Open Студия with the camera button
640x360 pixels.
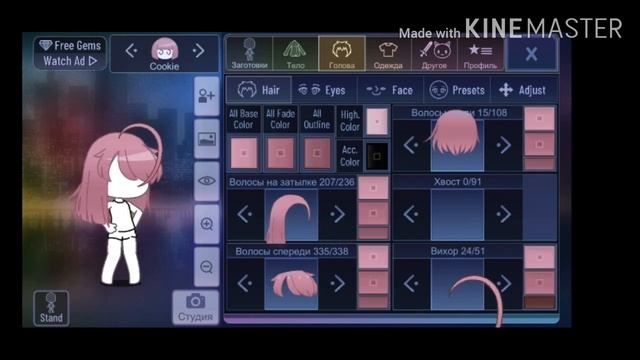[195, 308]
